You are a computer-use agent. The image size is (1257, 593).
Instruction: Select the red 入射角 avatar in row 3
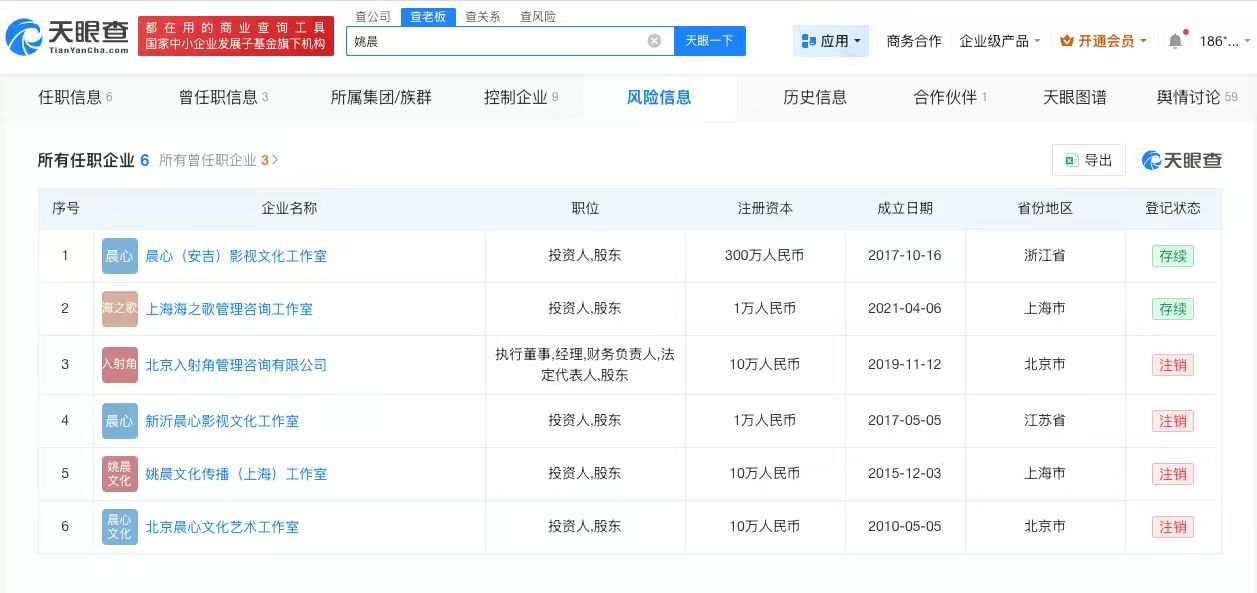point(119,364)
